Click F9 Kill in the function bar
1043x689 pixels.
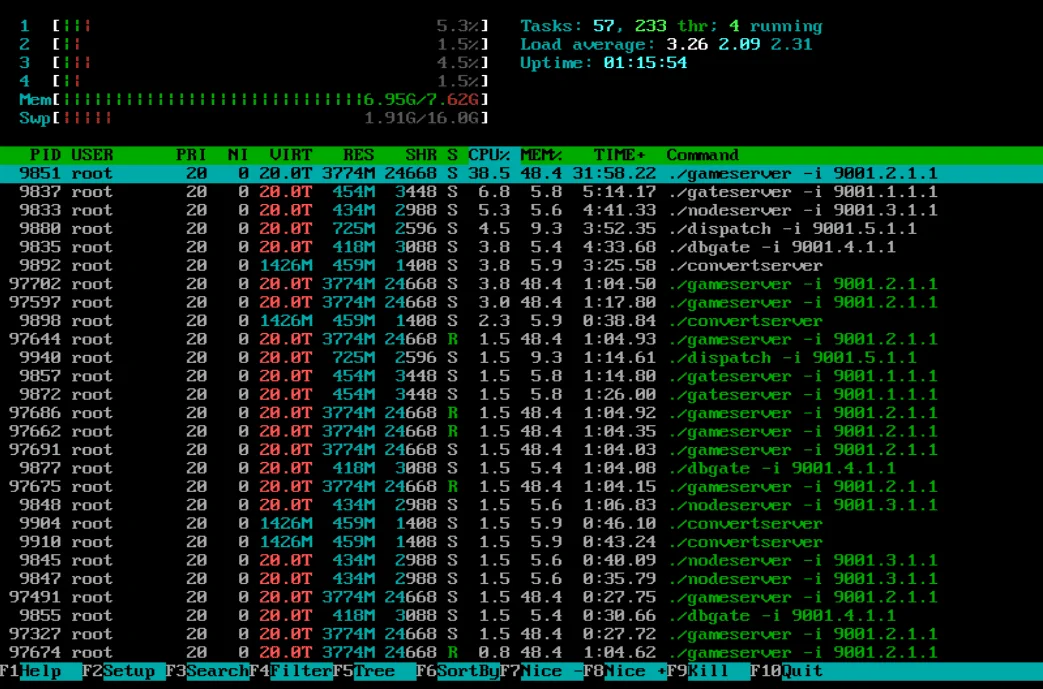coord(708,672)
